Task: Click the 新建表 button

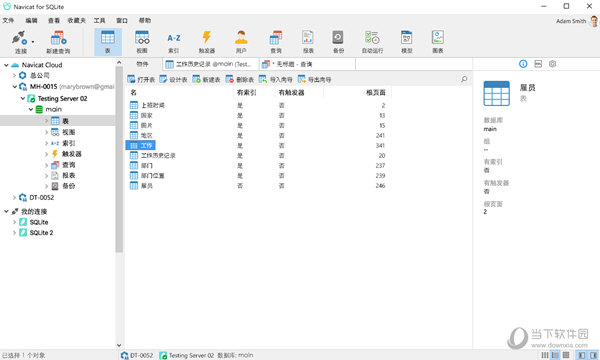Action: pos(206,79)
